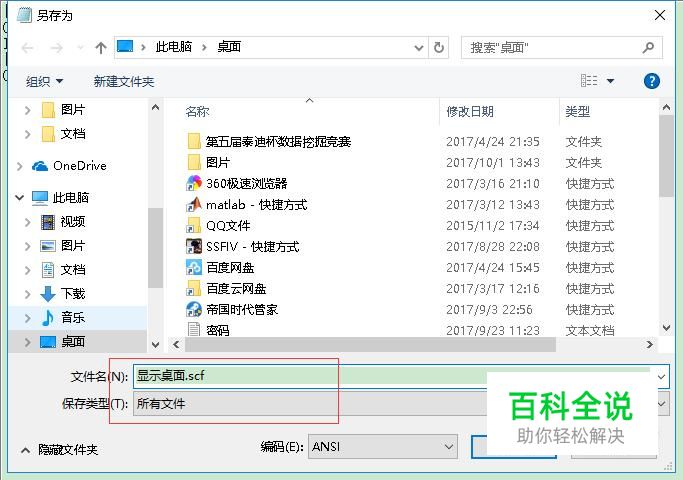Select the 百度云网盘 shortcut icon
This screenshot has height=480, width=683.
tap(194, 288)
